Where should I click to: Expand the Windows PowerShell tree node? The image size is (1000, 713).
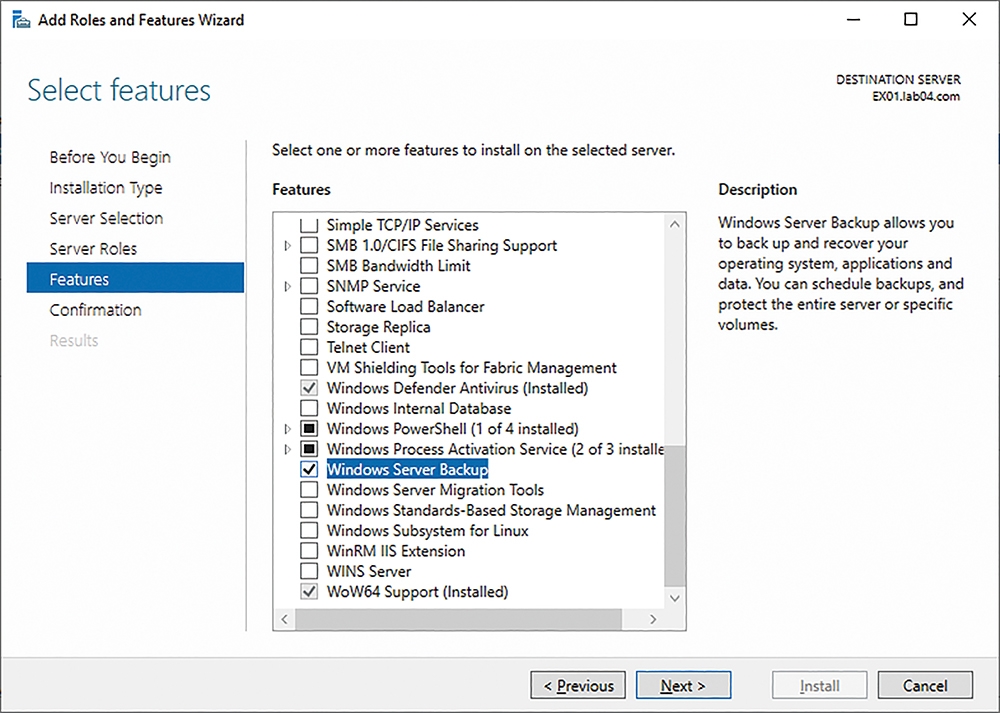pyautogui.click(x=288, y=429)
